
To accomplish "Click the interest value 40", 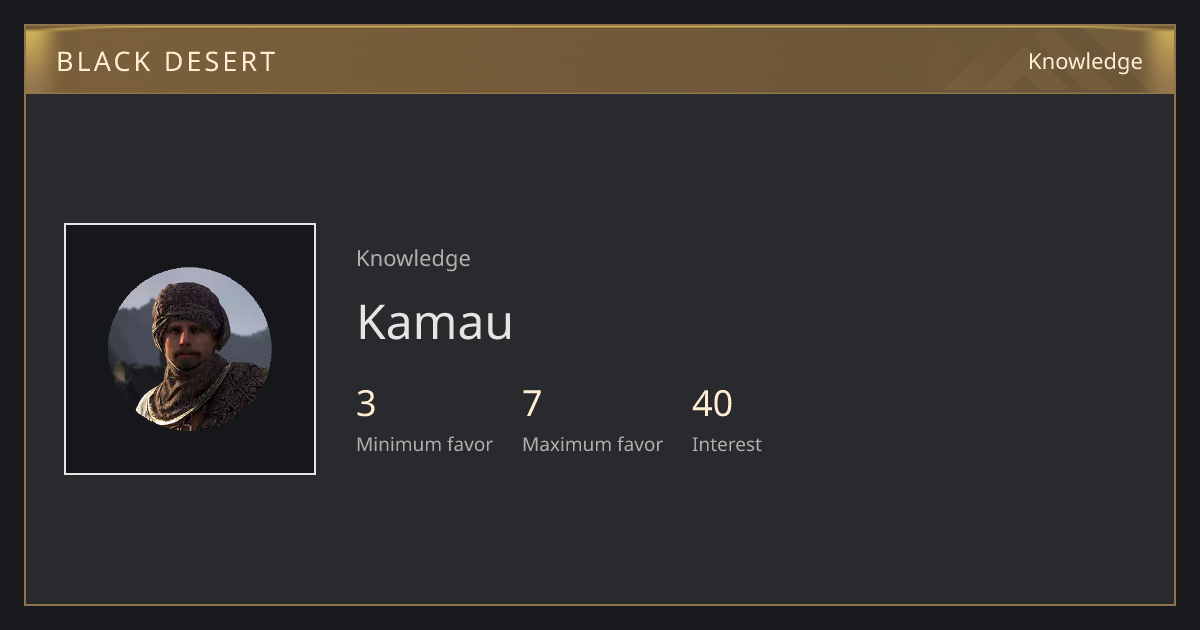I will click(x=712, y=404).
